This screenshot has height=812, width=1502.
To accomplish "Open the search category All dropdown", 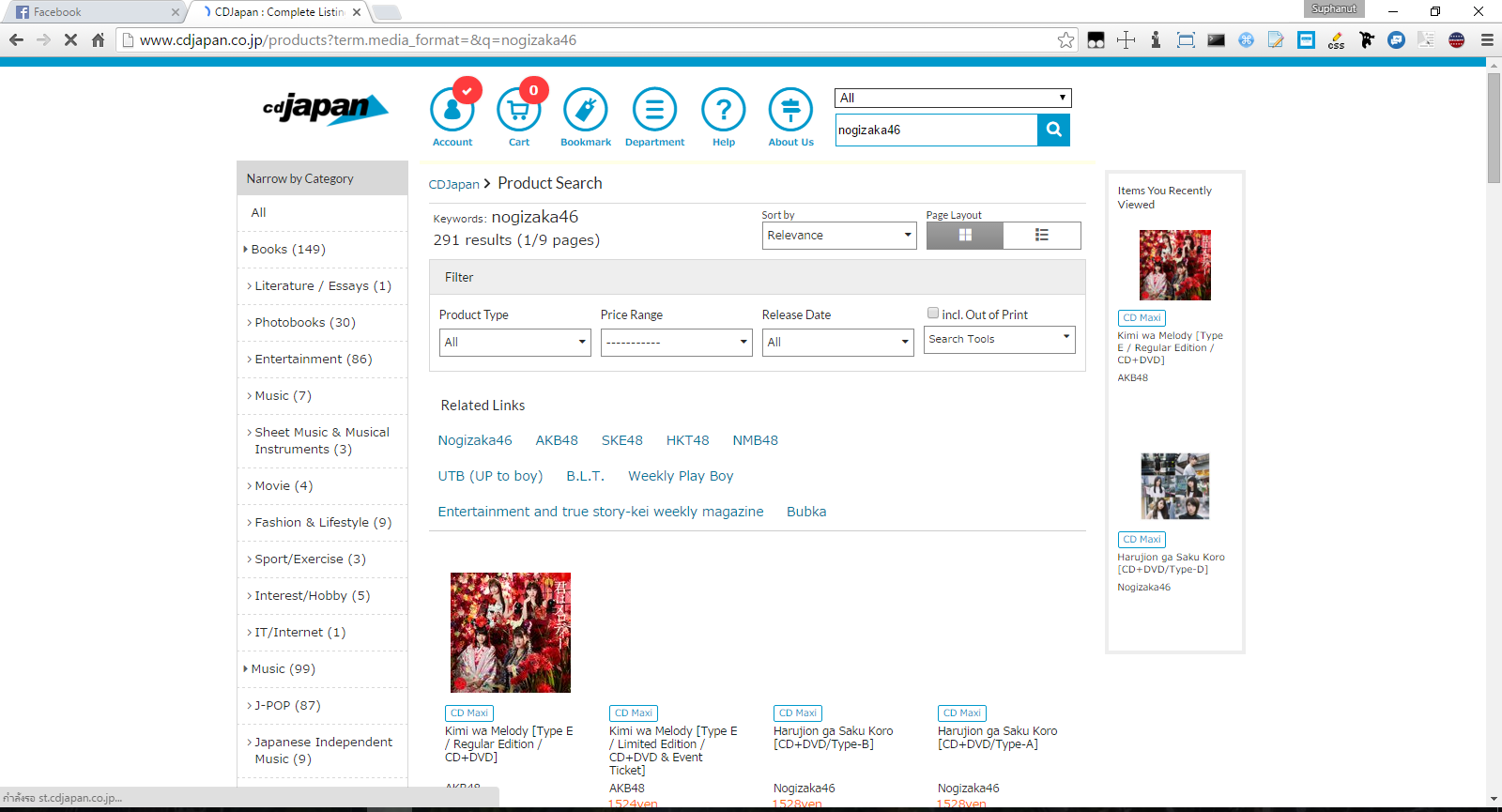I will (x=953, y=98).
